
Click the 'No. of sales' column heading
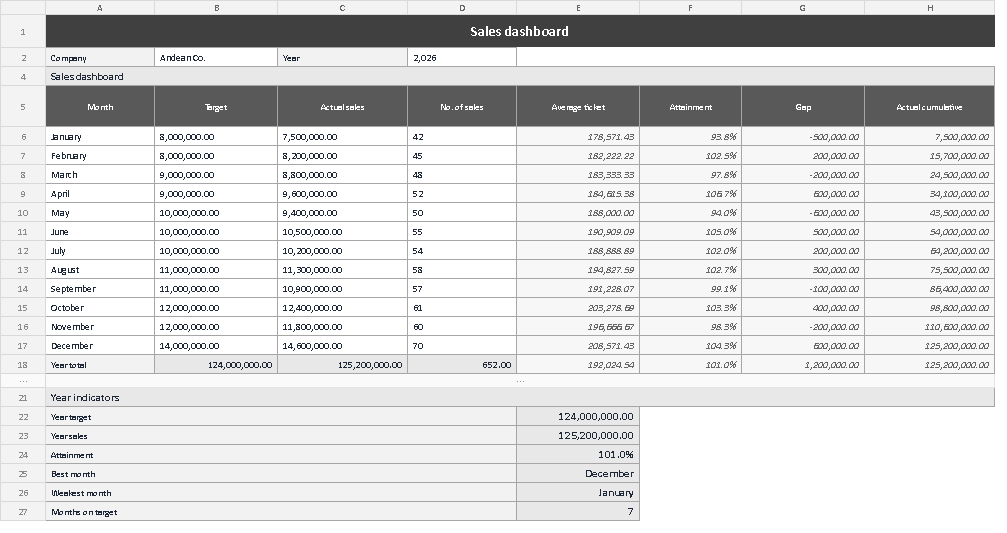462,107
